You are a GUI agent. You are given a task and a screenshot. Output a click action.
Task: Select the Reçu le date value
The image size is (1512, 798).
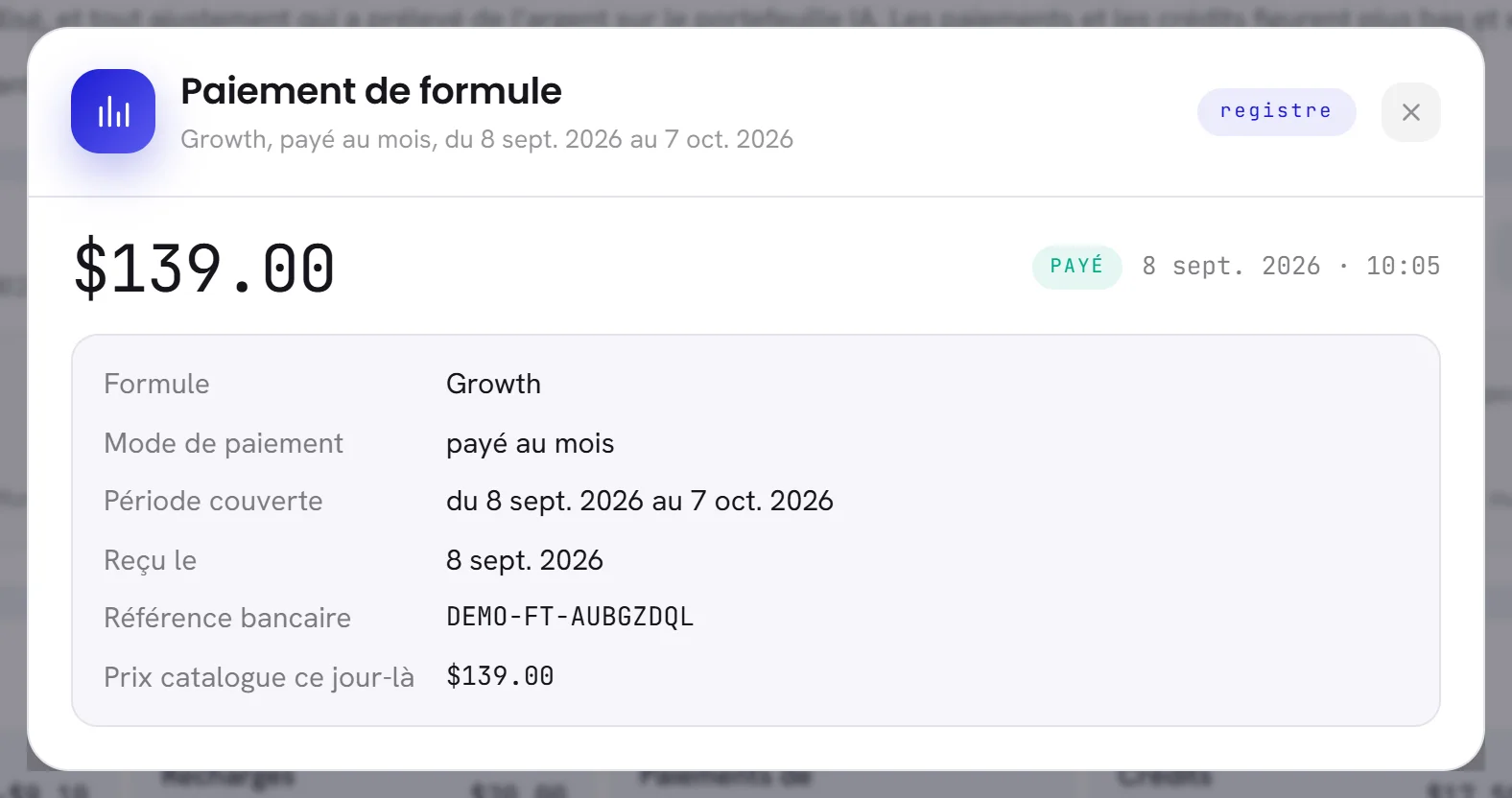click(525, 560)
